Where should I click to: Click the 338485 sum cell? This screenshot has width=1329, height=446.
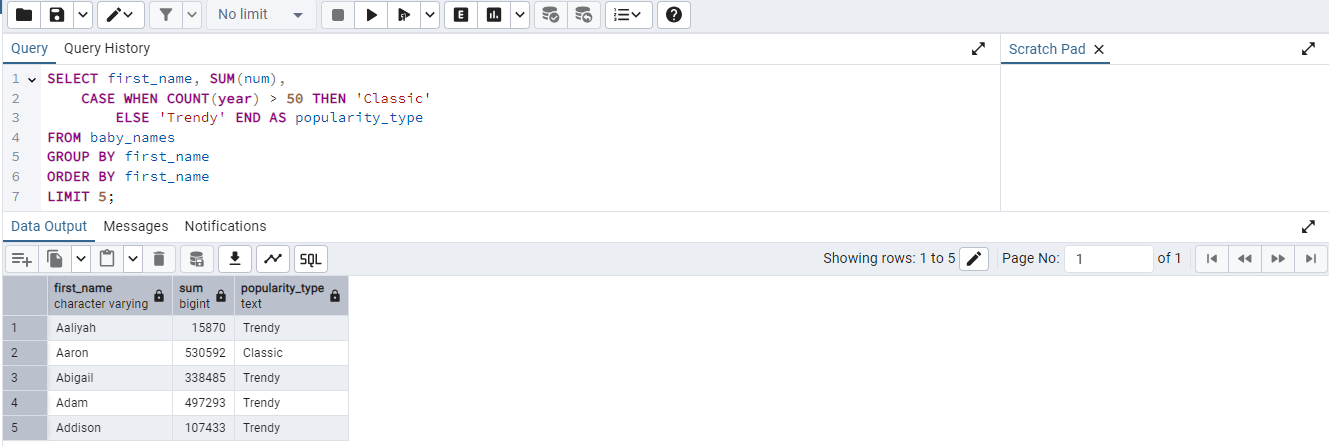tap(203, 378)
